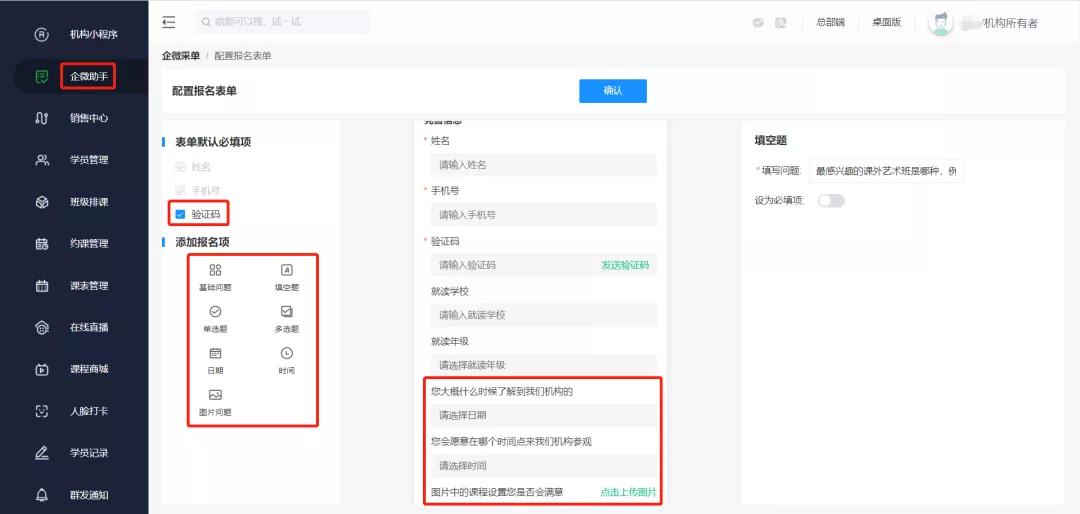This screenshot has width=1080, height=514.
Task: Click the top search input box
Action: coord(282,22)
